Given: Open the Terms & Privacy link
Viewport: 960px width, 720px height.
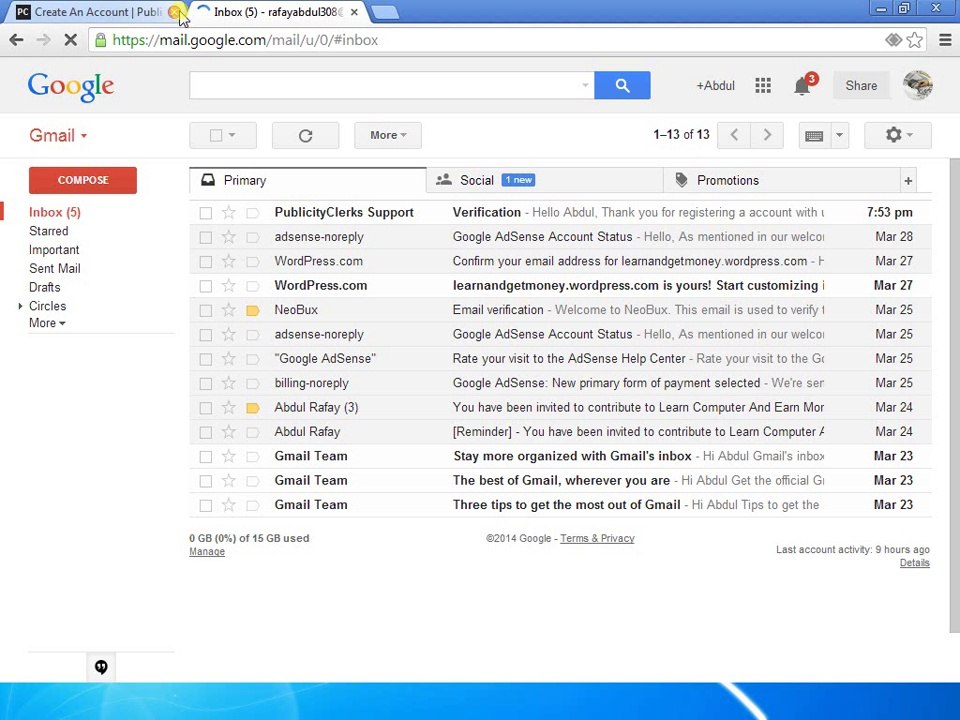Looking at the screenshot, I should click(597, 538).
